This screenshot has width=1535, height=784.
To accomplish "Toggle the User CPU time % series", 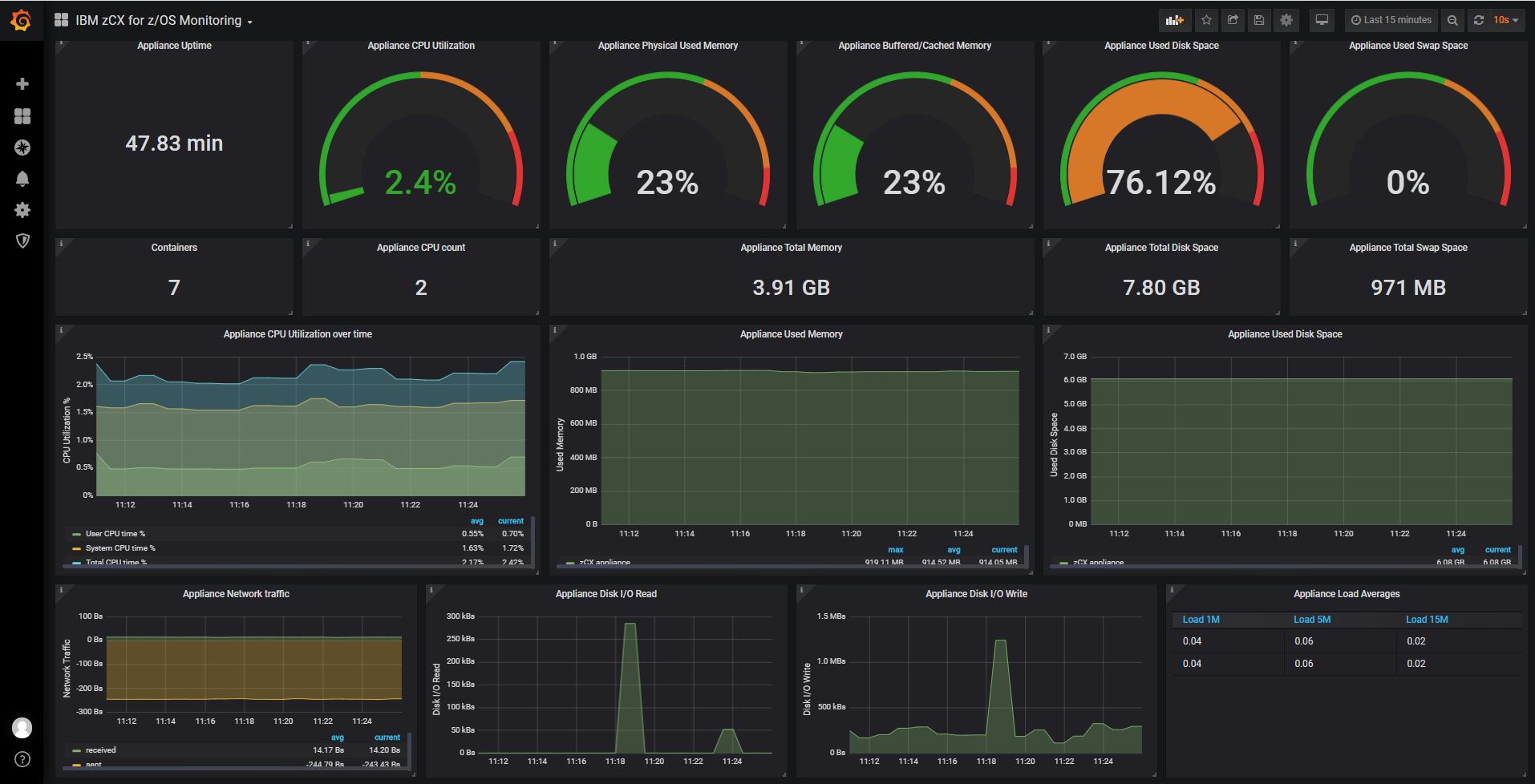I will [x=115, y=534].
